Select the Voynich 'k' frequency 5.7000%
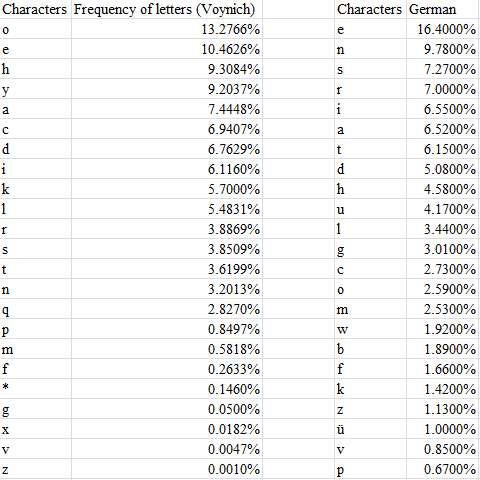This screenshot has height=480, width=480. (x=167, y=189)
